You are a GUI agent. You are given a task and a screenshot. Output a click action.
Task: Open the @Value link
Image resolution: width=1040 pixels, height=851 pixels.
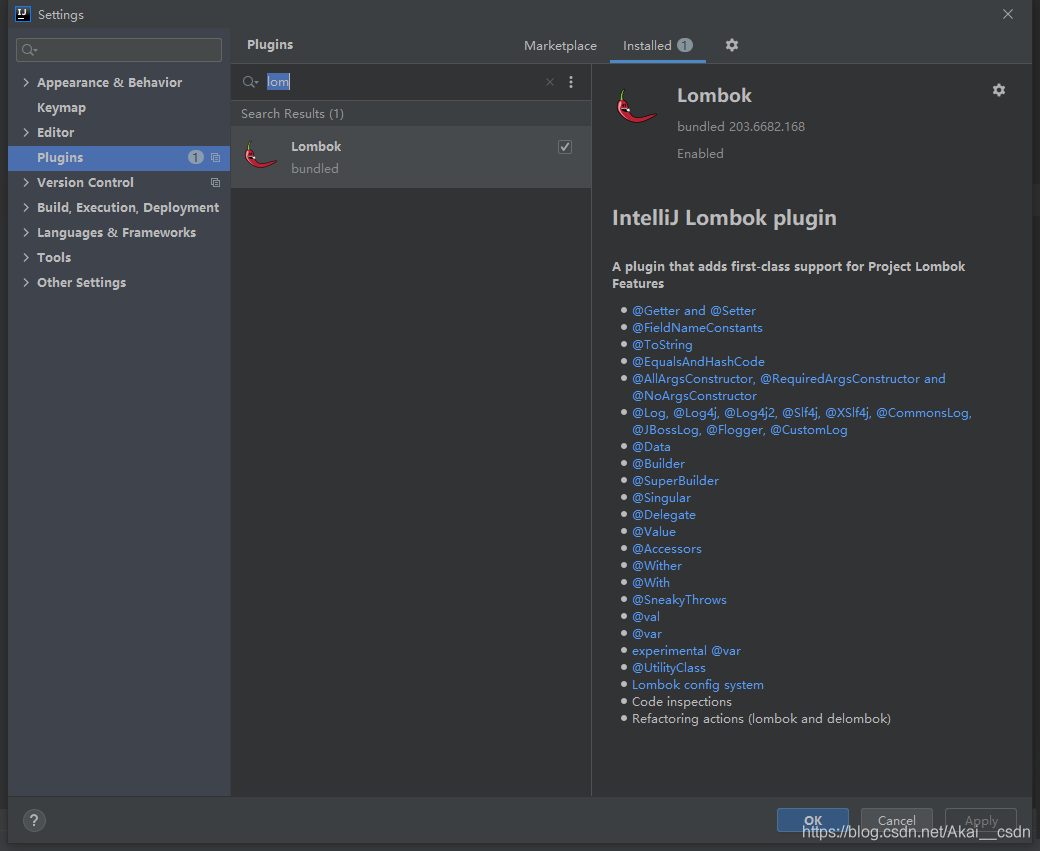(654, 532)
